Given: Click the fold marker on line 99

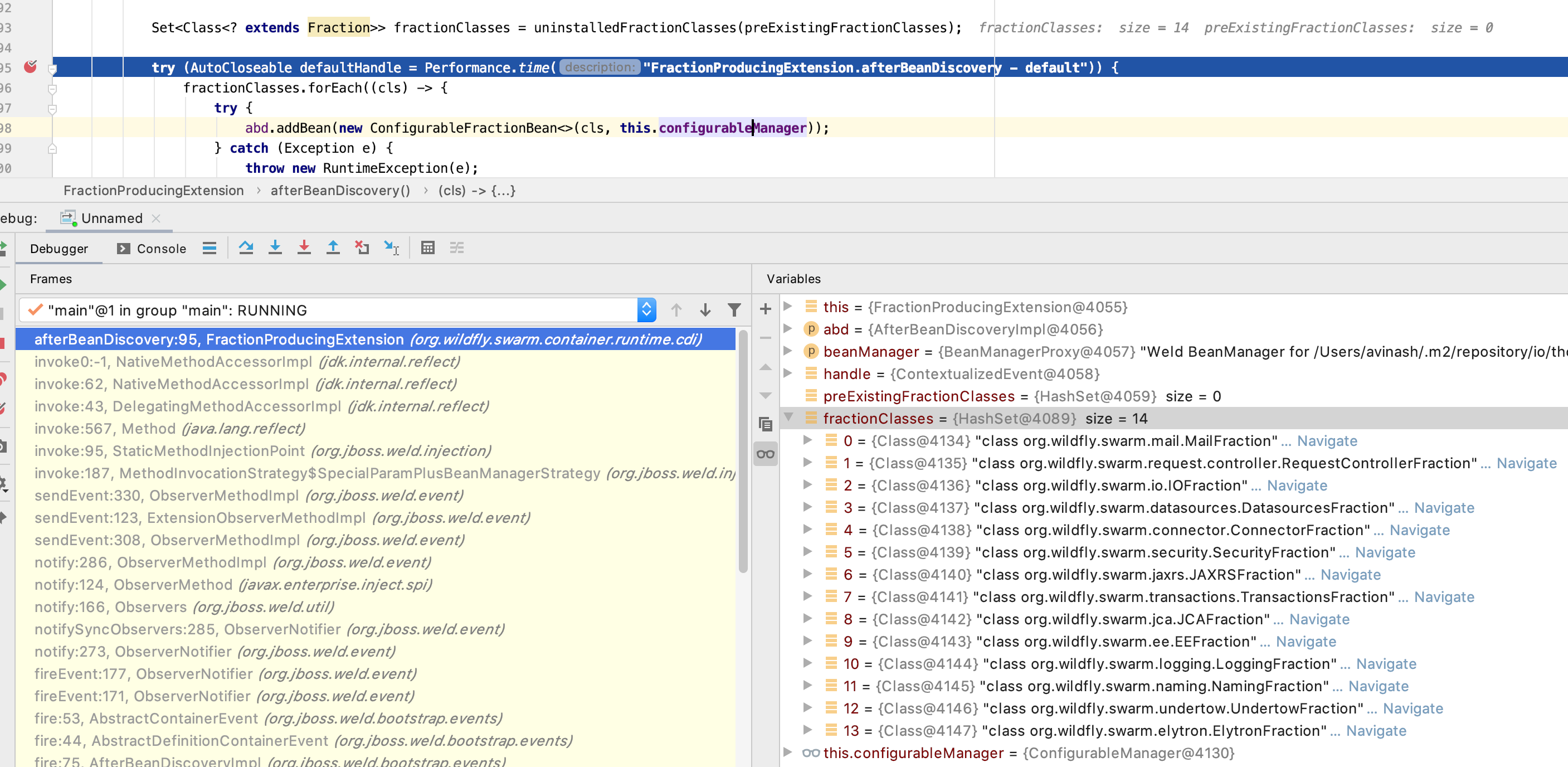Looking at the screenshot, I should click(x=52, y=148).
